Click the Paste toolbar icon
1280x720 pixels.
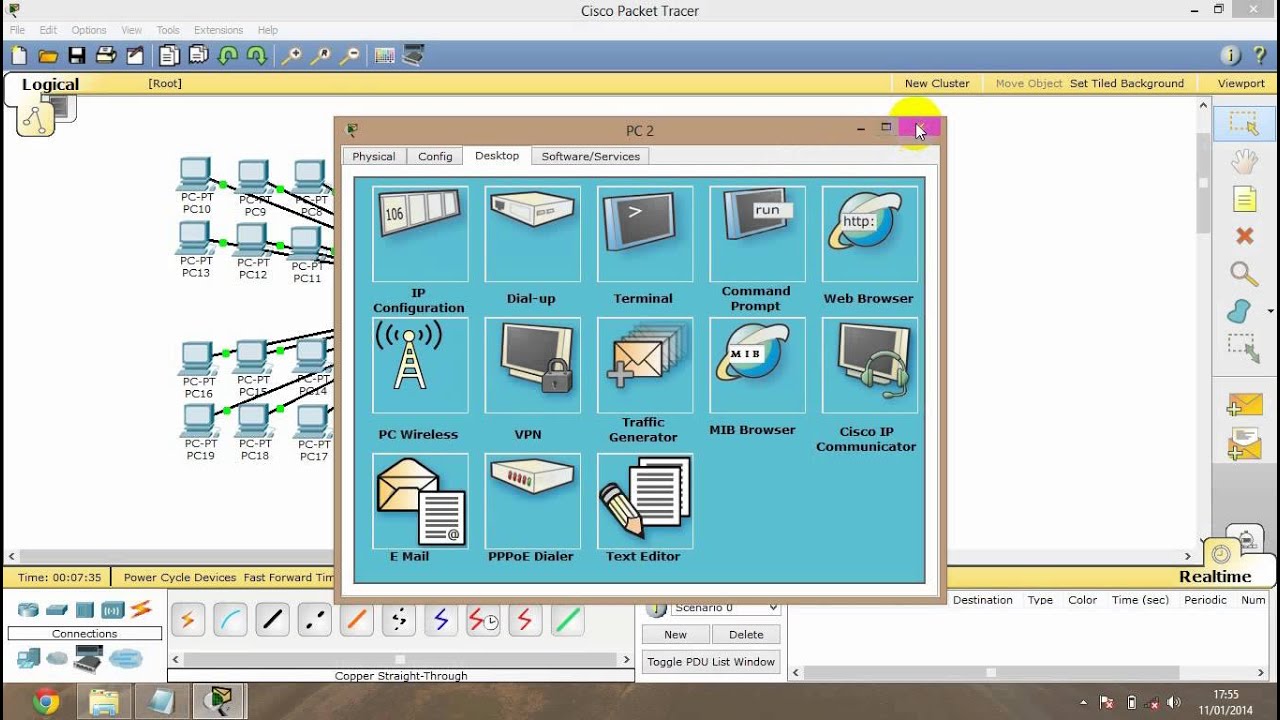[x=198, y=56]
